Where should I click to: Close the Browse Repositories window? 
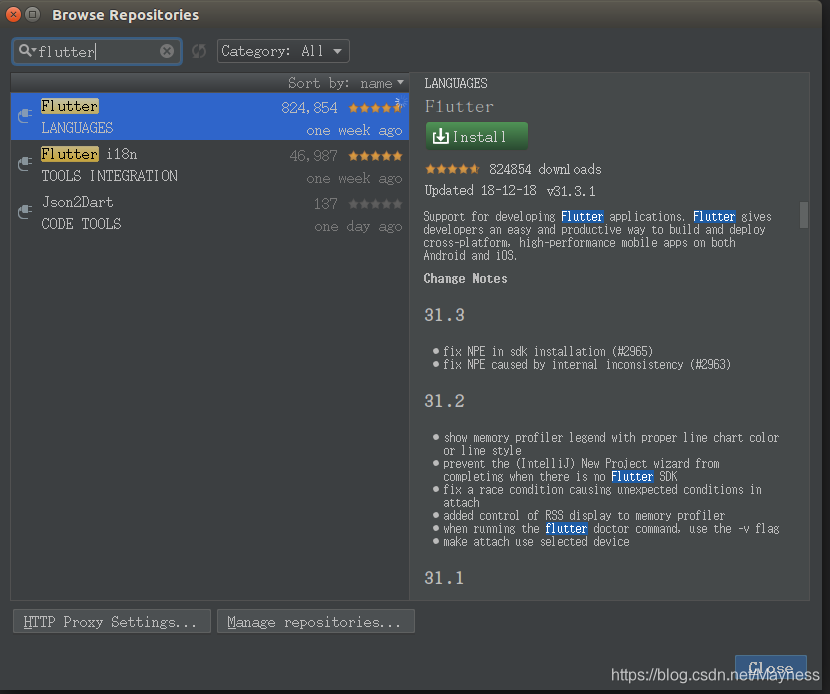point(13,14)
